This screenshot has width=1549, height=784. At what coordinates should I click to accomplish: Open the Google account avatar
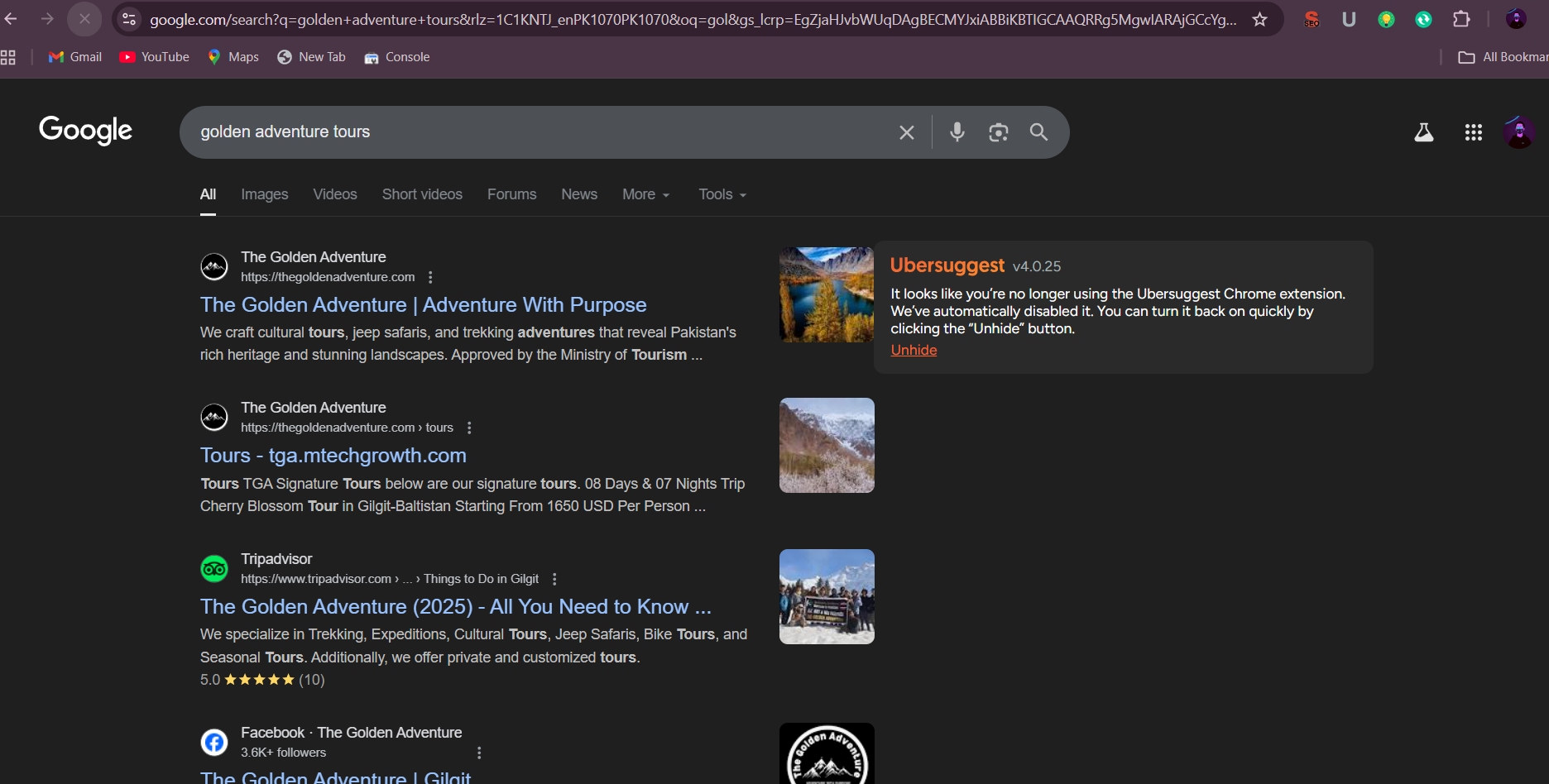click(1519, 132)
